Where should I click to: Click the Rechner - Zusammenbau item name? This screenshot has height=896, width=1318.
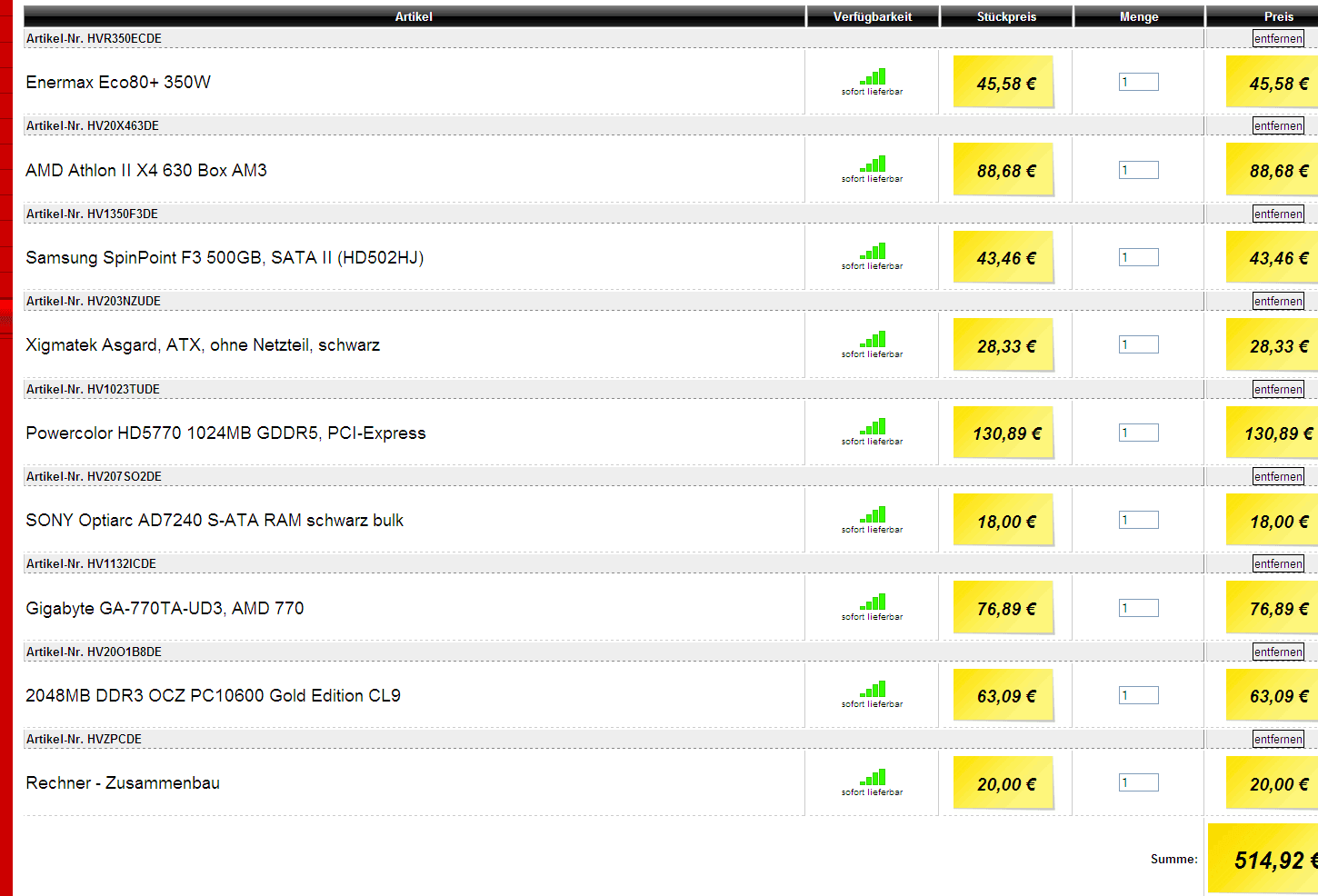[123, 782]
